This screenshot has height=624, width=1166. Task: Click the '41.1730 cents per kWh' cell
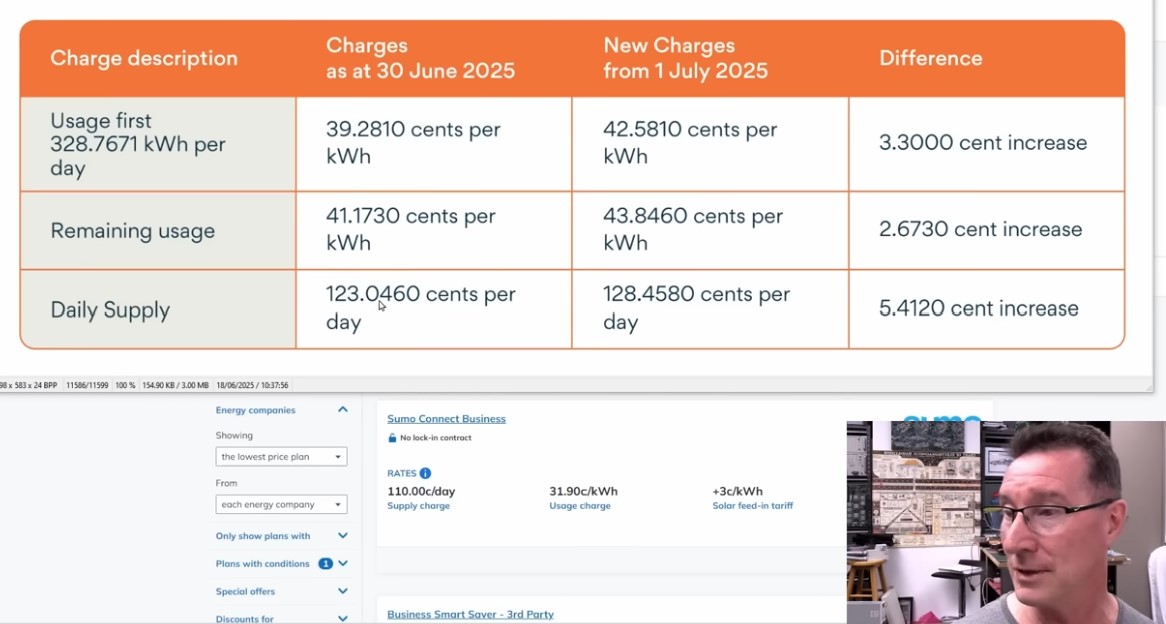click(x=434, y=231)
